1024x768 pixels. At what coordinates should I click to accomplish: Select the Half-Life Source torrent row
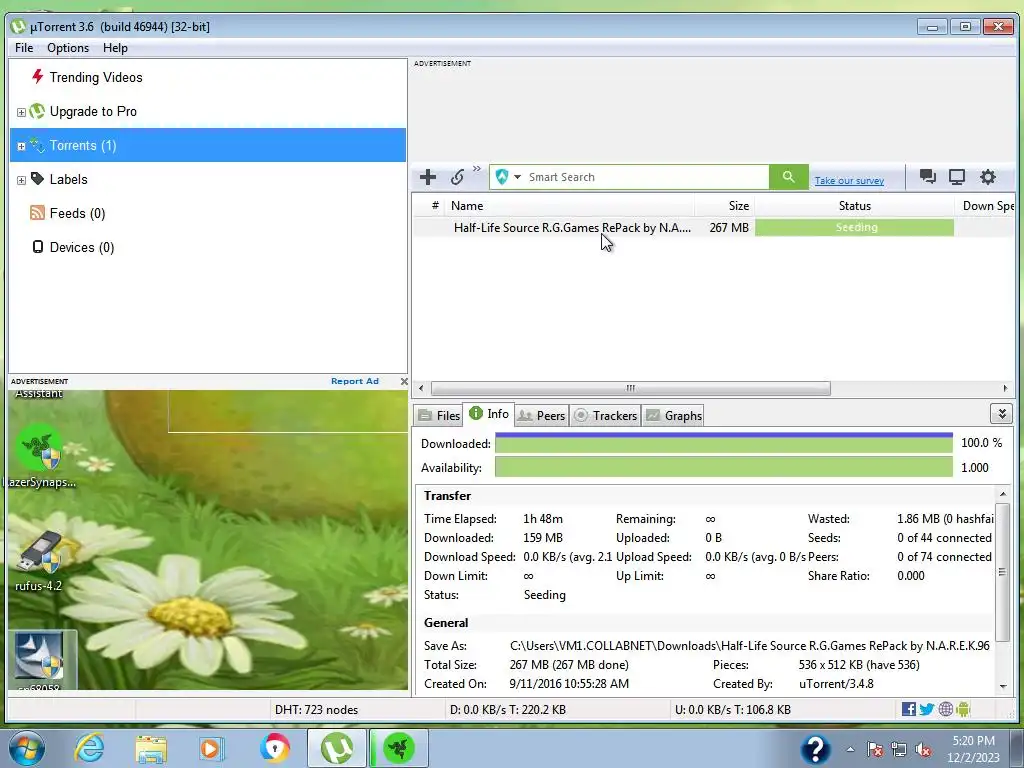click(714, 227)
